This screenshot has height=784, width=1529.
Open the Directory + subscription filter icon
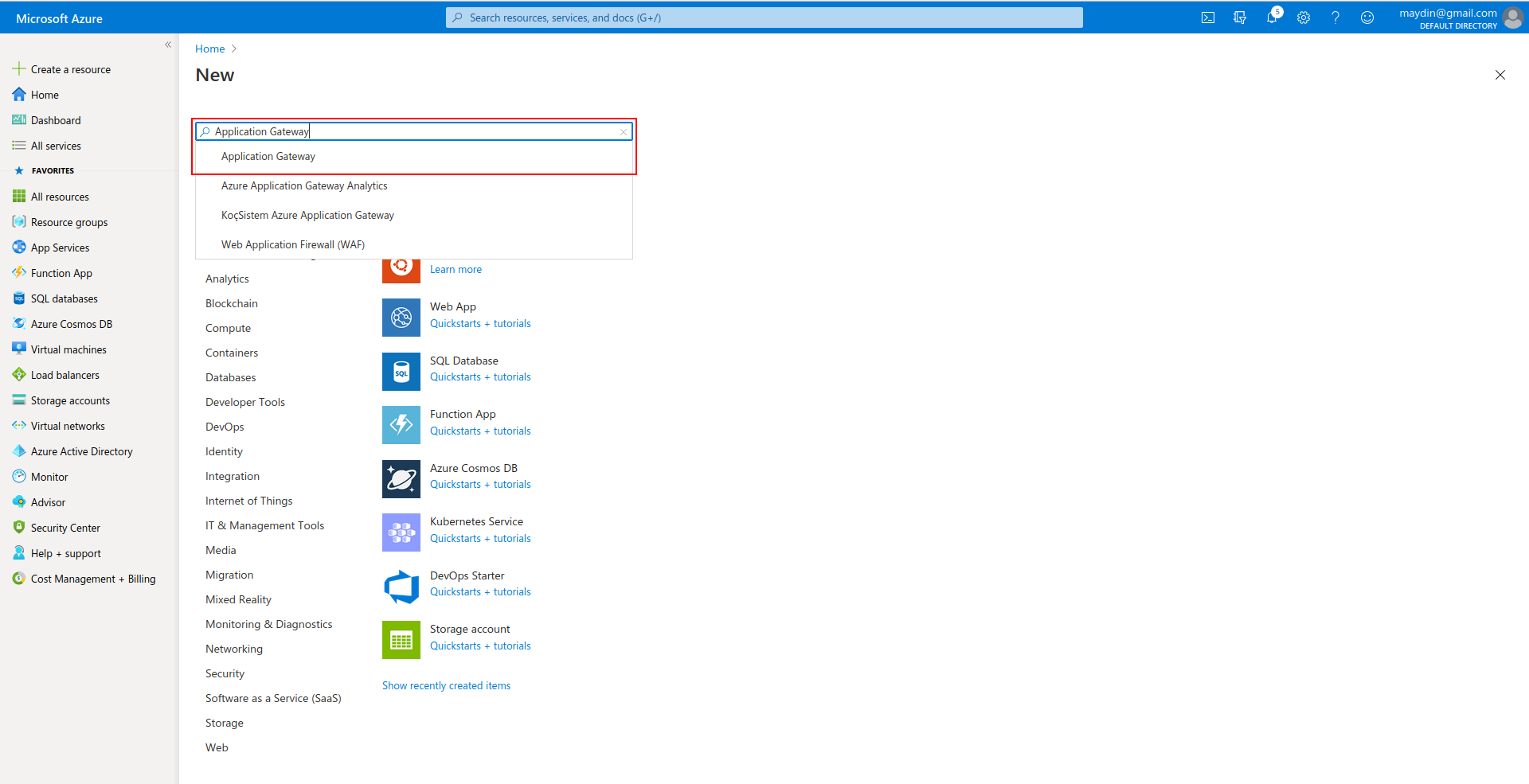pos(1240,18)
